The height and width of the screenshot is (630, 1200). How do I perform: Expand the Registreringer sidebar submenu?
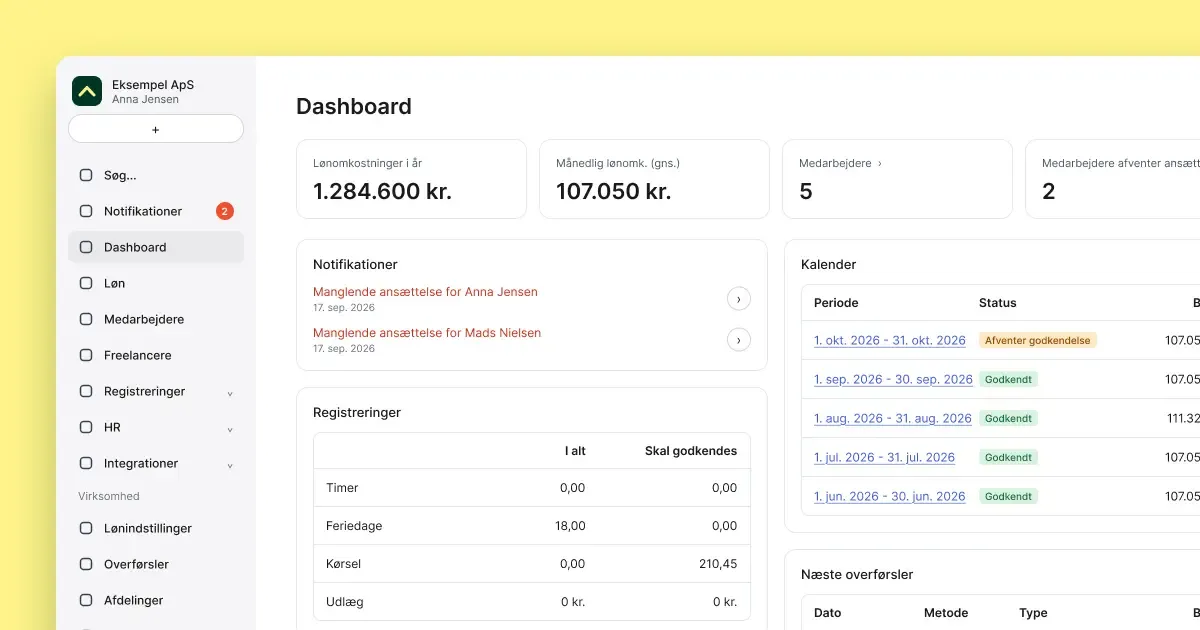click(230, 392)
